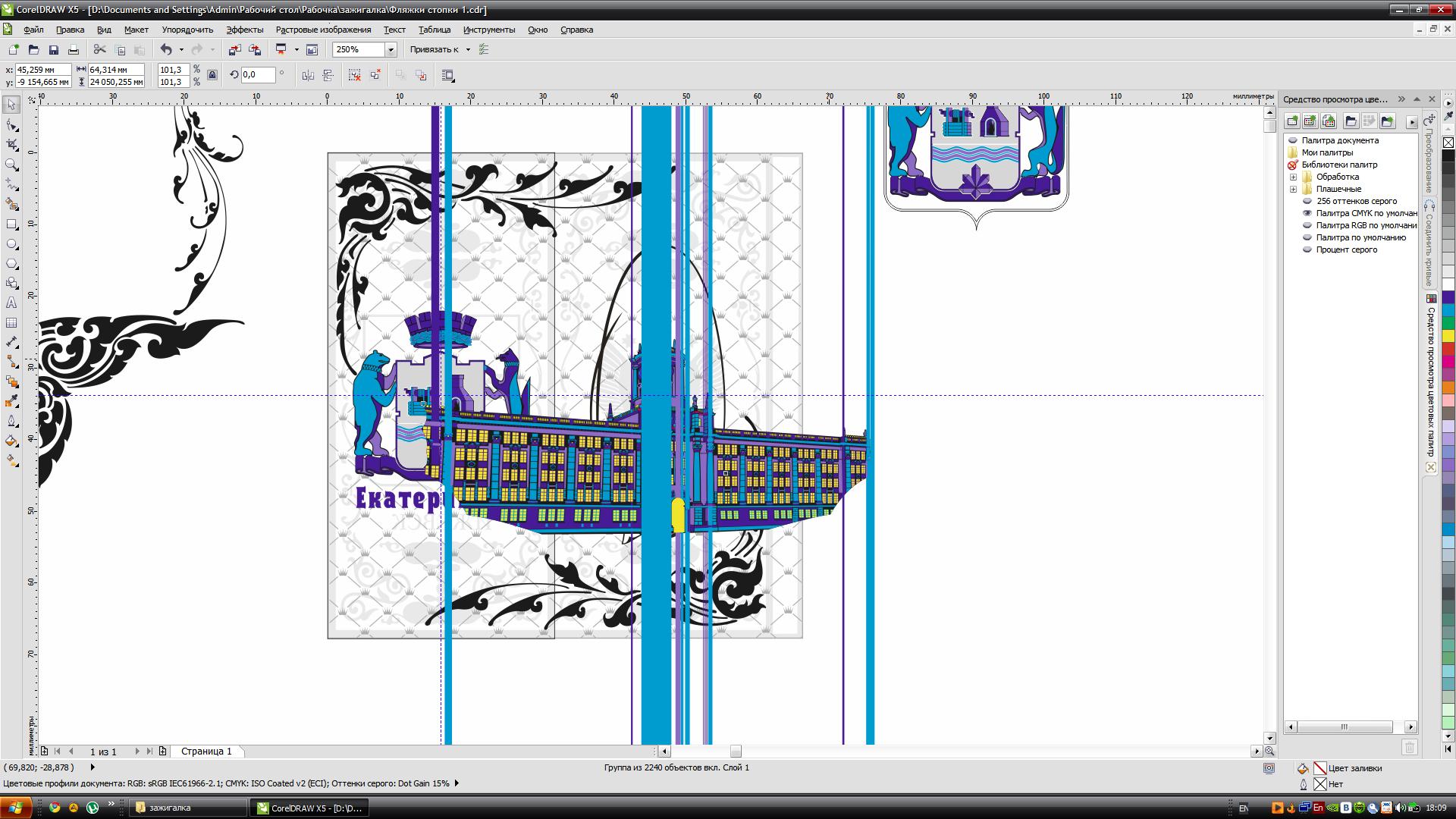Image resolution: width=1456 pixels, height=819 pixels.
Task: Open the Растровые изображения menu
Action: click(323, 30)
